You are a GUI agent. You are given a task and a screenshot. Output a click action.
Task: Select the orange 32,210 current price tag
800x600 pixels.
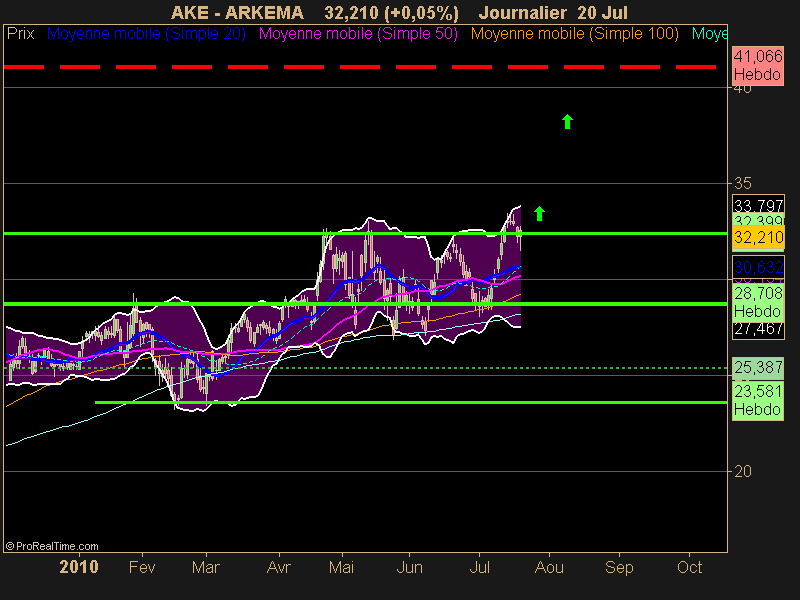coord(758,237)
